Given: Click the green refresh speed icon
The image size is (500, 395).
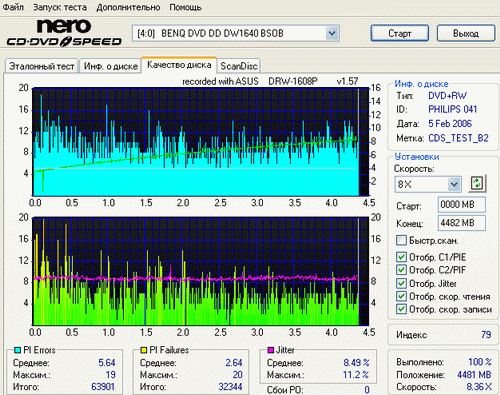Looking at the screenshot, I should [477, 183].
